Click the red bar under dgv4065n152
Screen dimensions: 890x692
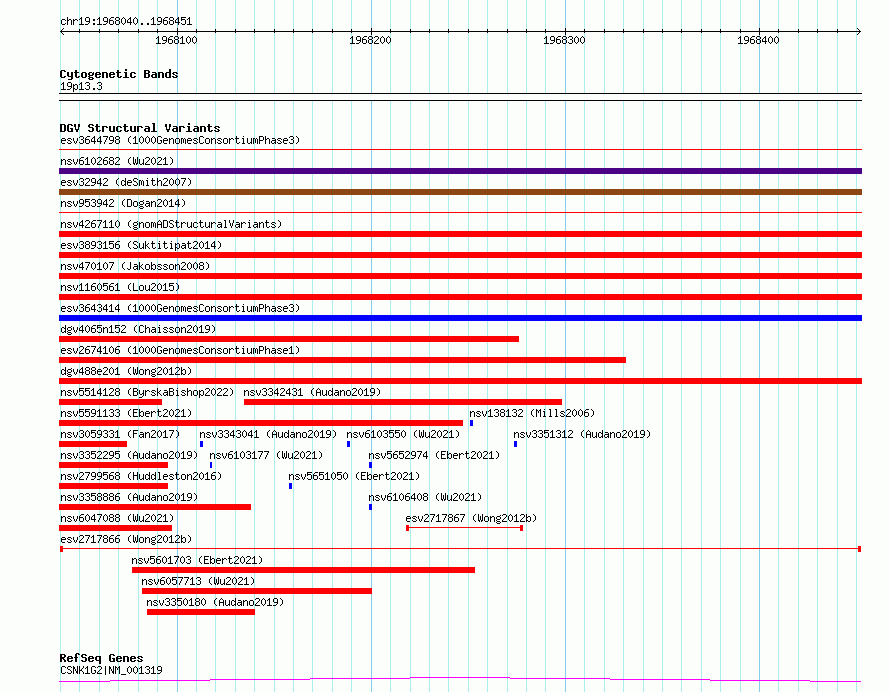tap(289, 339)
